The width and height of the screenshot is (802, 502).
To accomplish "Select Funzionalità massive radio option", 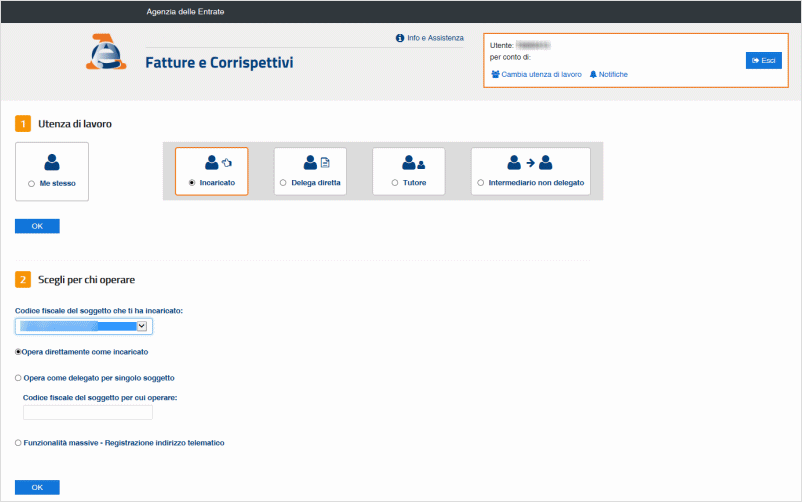I will coord(18,442).
